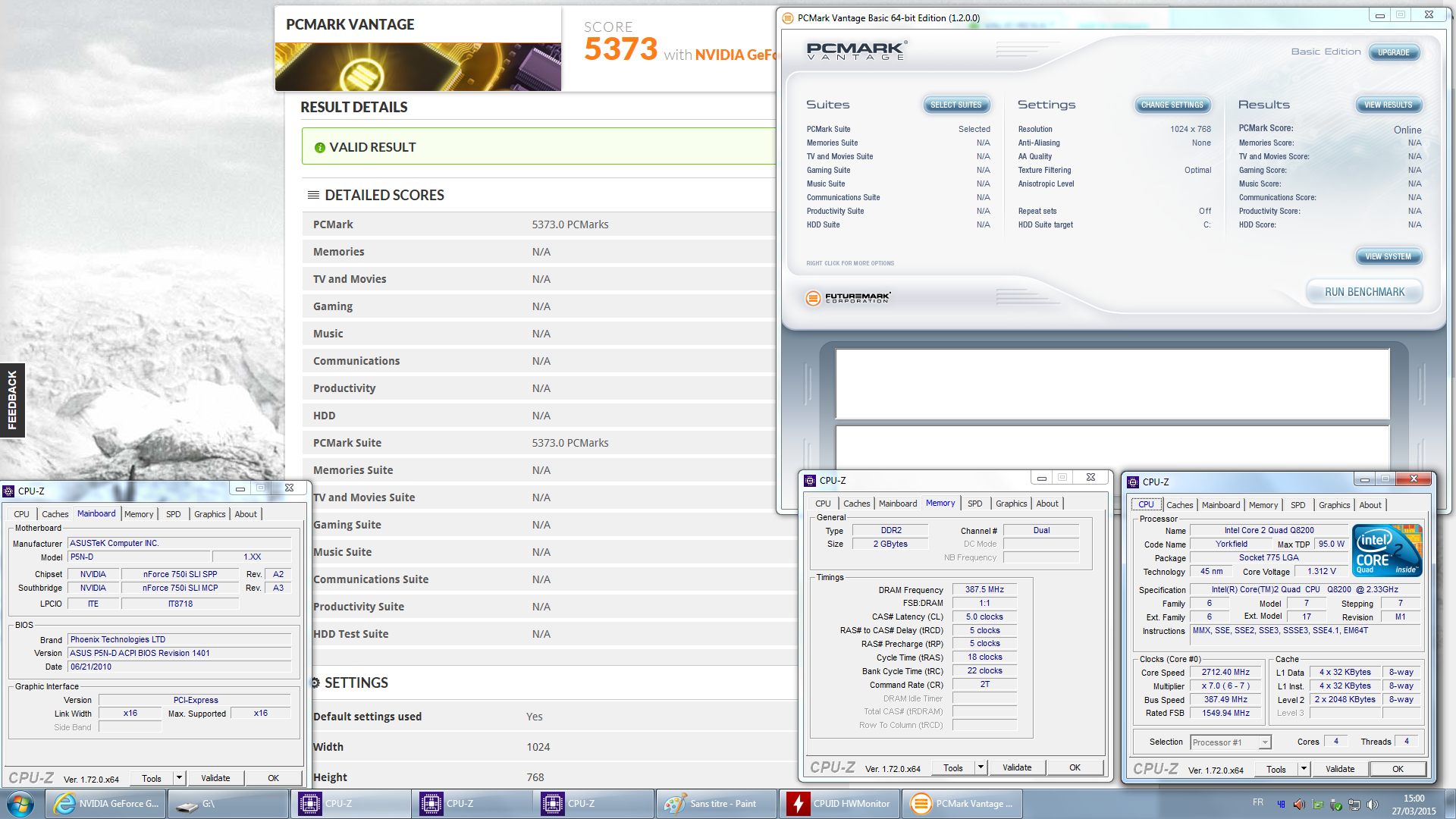
Task: Click the View Results button
Action: [x=1389, y=105]
